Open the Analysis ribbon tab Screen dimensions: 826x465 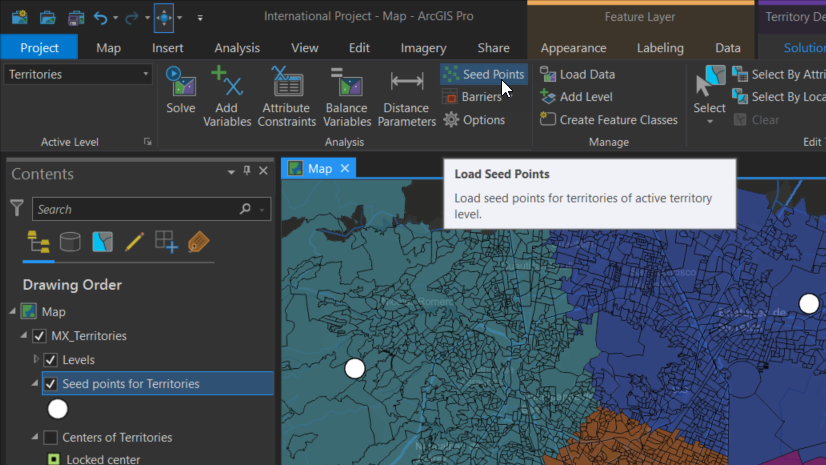237,48
